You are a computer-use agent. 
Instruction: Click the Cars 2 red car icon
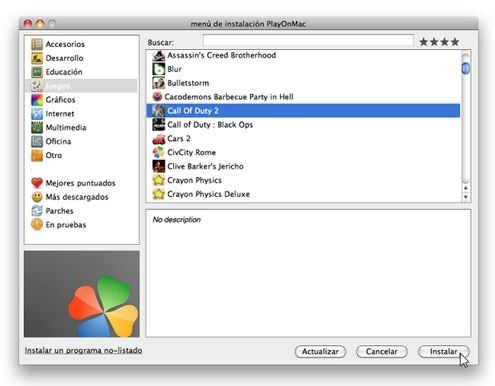click(x=159, y=139)
